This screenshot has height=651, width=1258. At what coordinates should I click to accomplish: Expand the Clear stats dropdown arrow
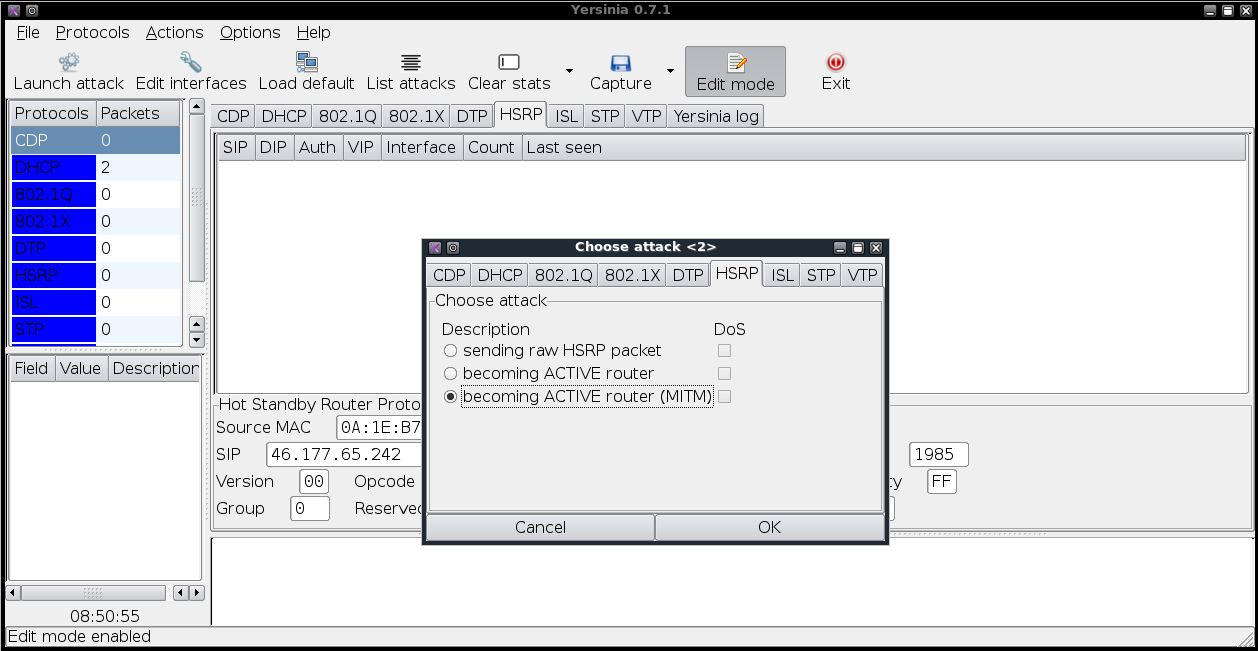tap(569, 71)
